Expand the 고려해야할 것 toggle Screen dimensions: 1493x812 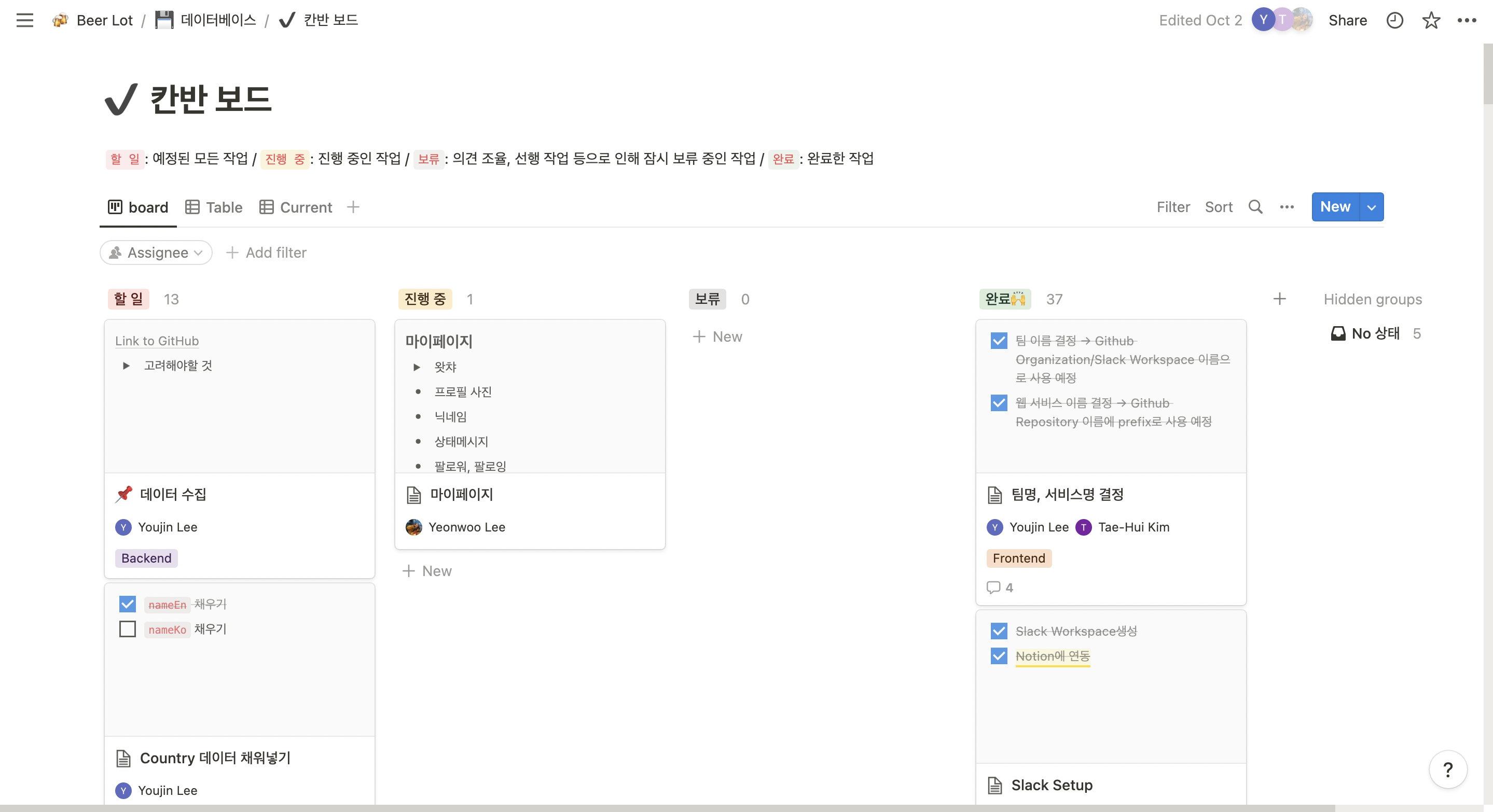(126, 366)
